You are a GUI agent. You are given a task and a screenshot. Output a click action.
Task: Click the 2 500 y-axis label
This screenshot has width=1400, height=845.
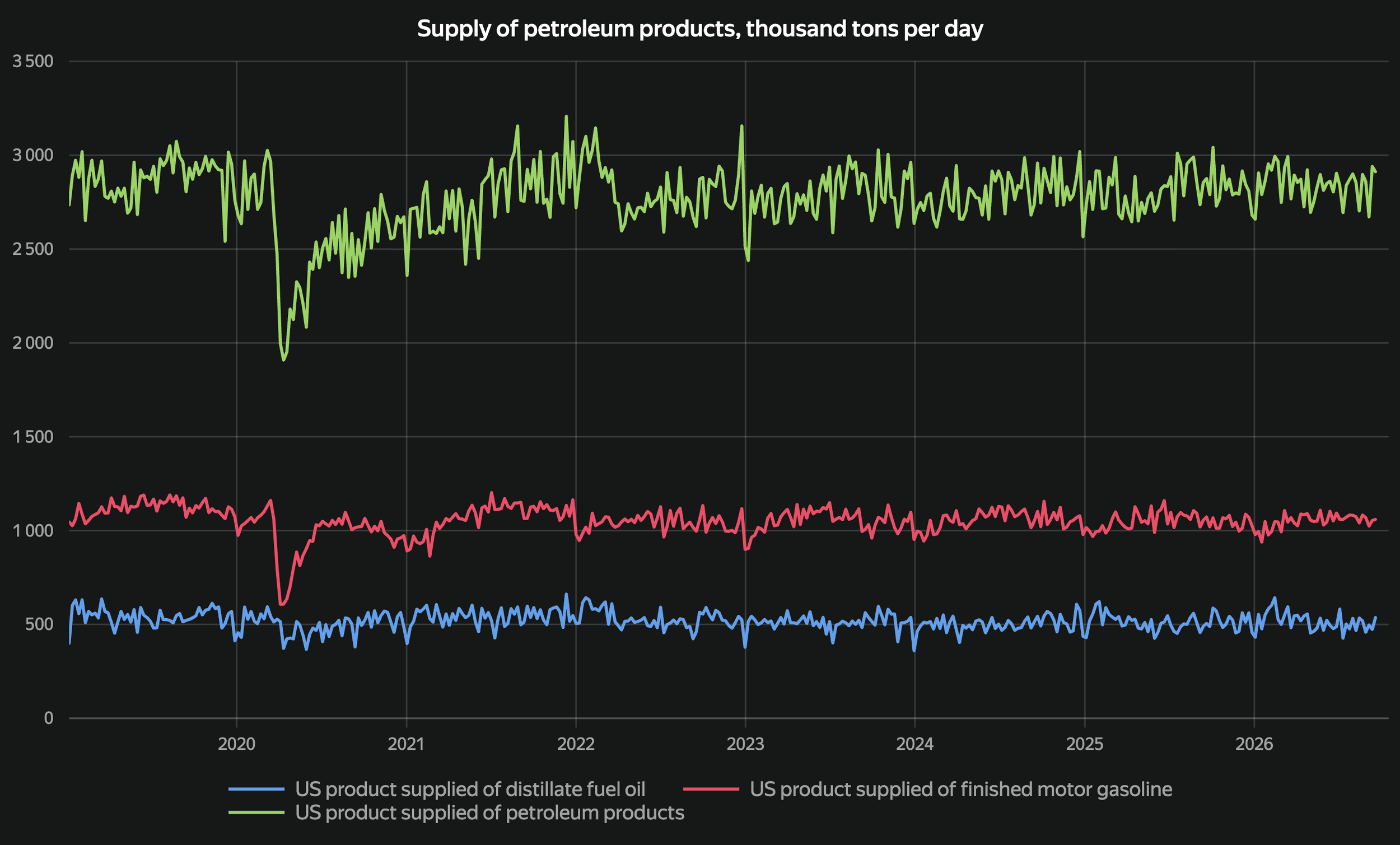(33, 249)
